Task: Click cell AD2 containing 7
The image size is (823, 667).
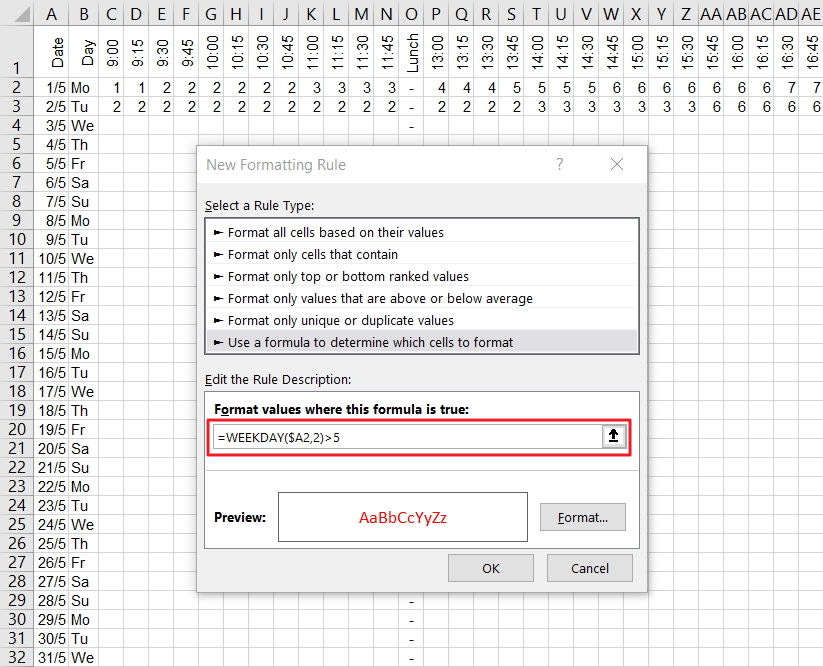Action: [x=786, y=88]
